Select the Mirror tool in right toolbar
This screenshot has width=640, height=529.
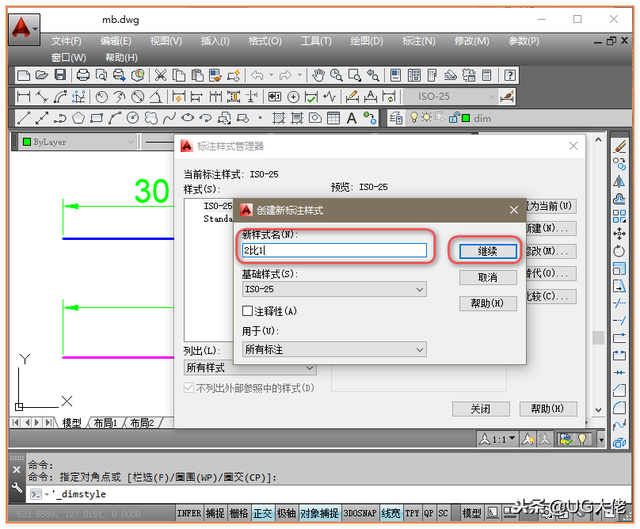[619, 182]
